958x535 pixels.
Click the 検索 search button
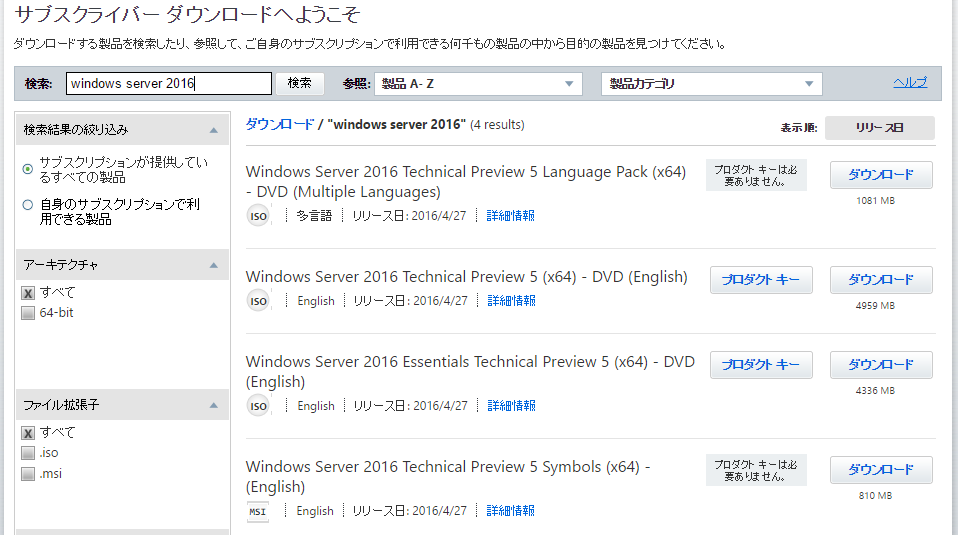(x=300, y=83)
